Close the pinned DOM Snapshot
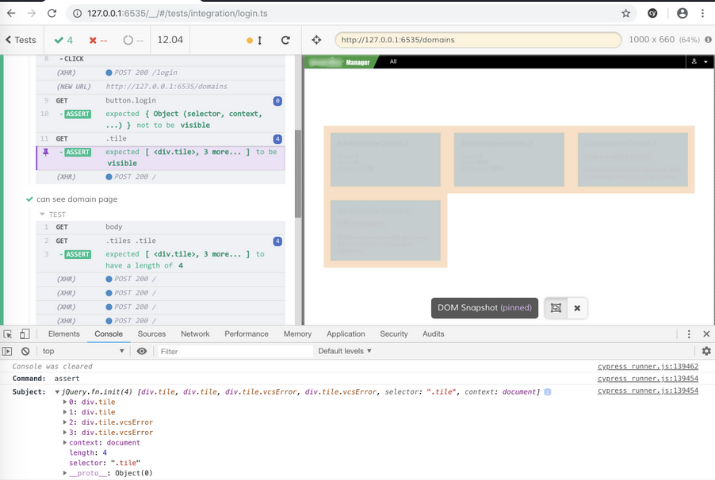This screenshot has width=715, height=480. 577,308
